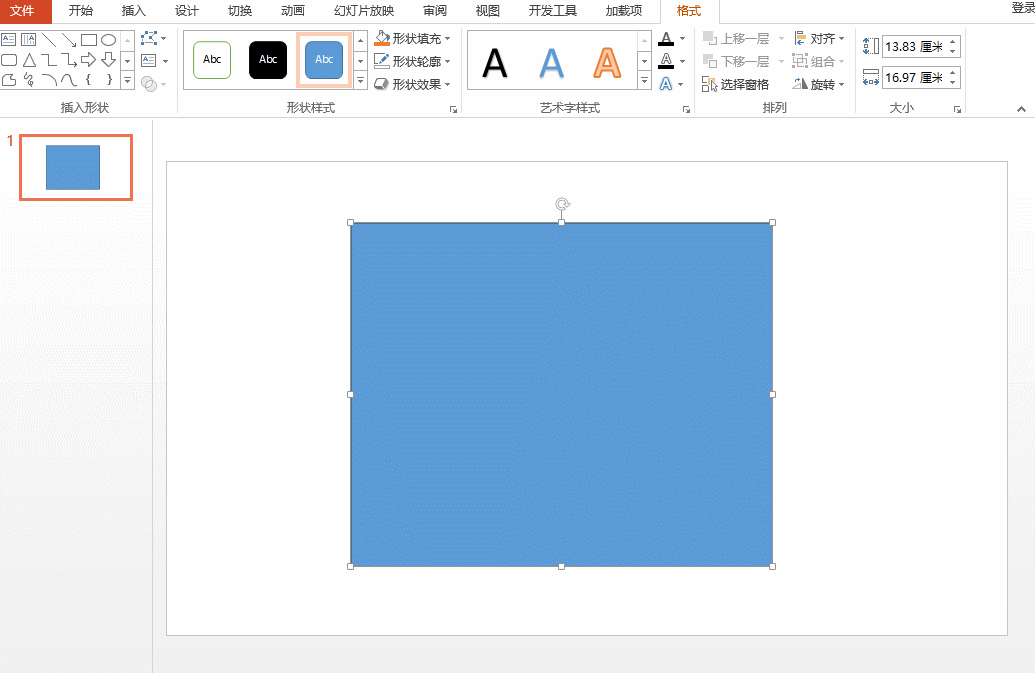Expand the 旋转 rotate options
This screenshot has width=1035, height=673.
(820, 85)
